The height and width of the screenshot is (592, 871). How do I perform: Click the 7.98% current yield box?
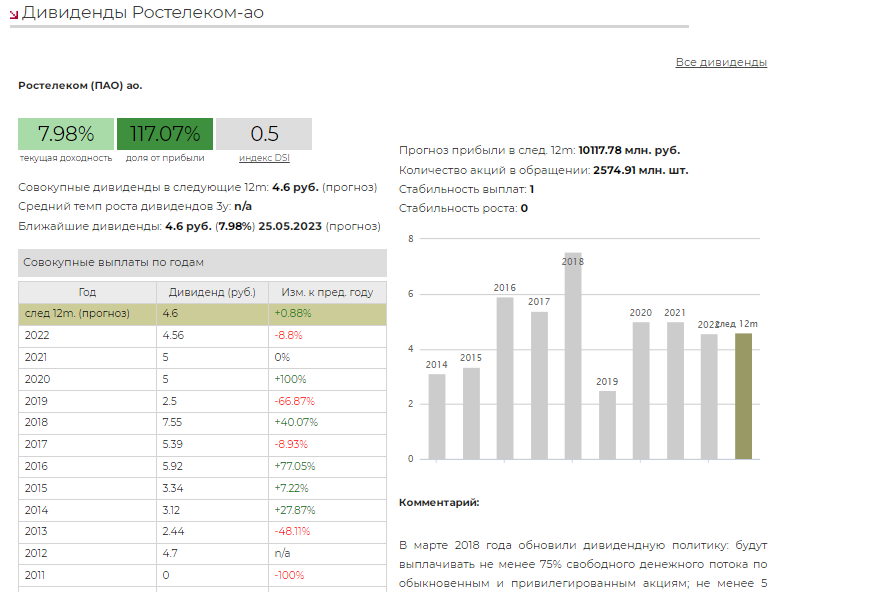pos(66,134)
